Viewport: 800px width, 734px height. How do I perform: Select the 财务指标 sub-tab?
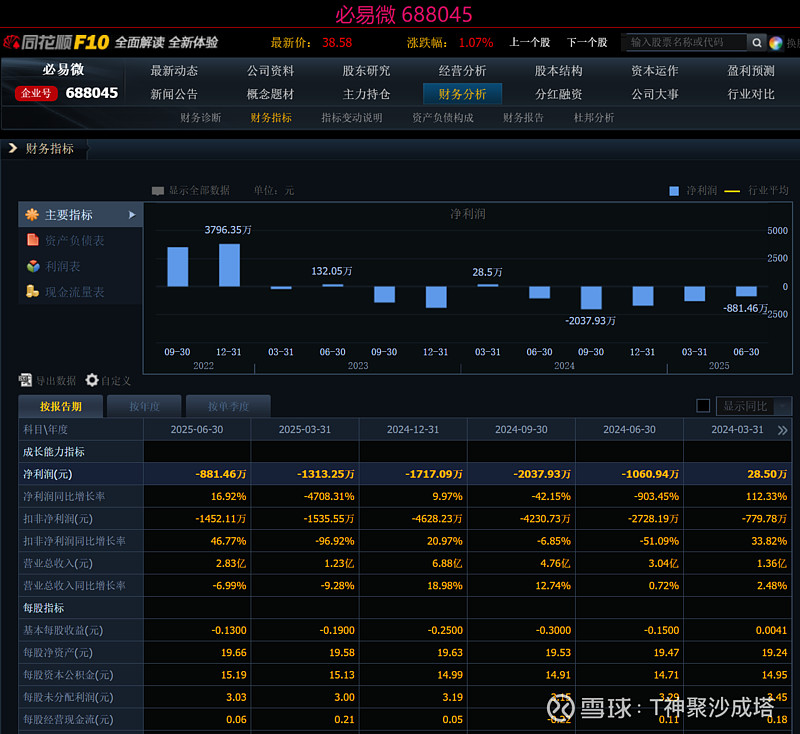point(271,118)
